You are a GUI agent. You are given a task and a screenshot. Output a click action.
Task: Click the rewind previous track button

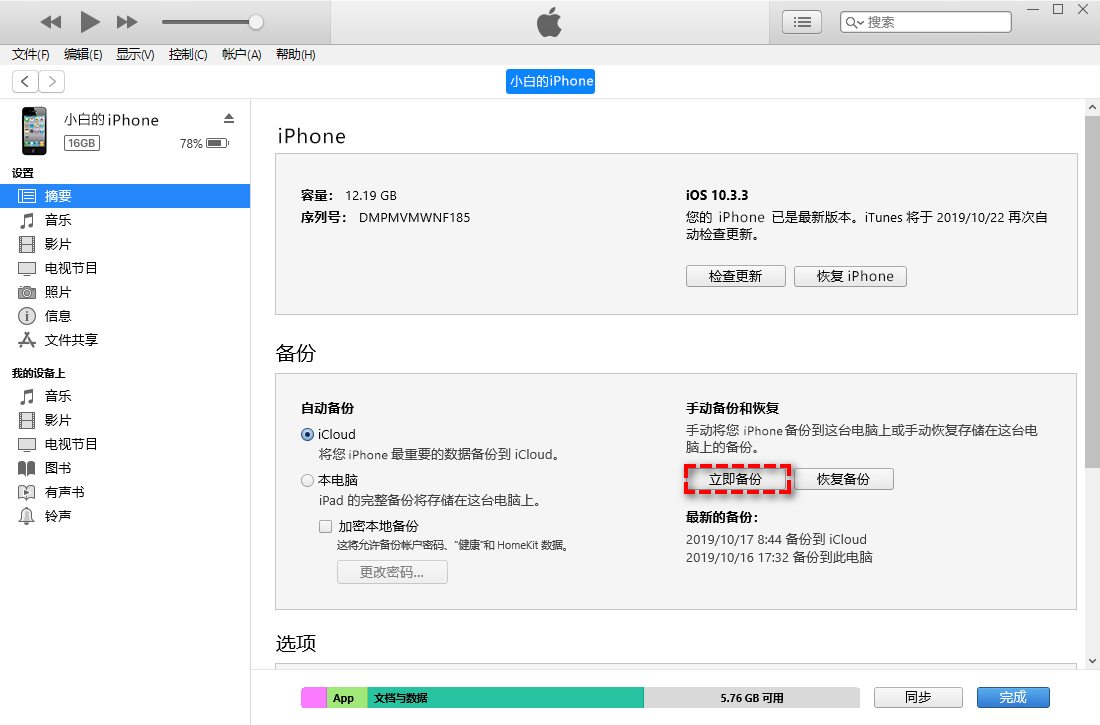(x=51, y=22)
